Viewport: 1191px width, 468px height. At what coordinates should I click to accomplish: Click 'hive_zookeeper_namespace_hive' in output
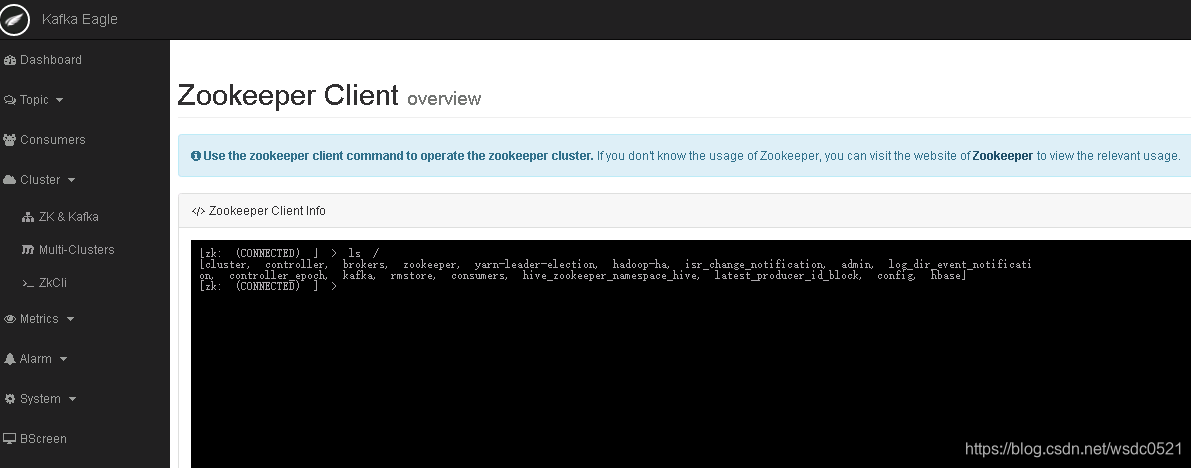click(610, 275)
